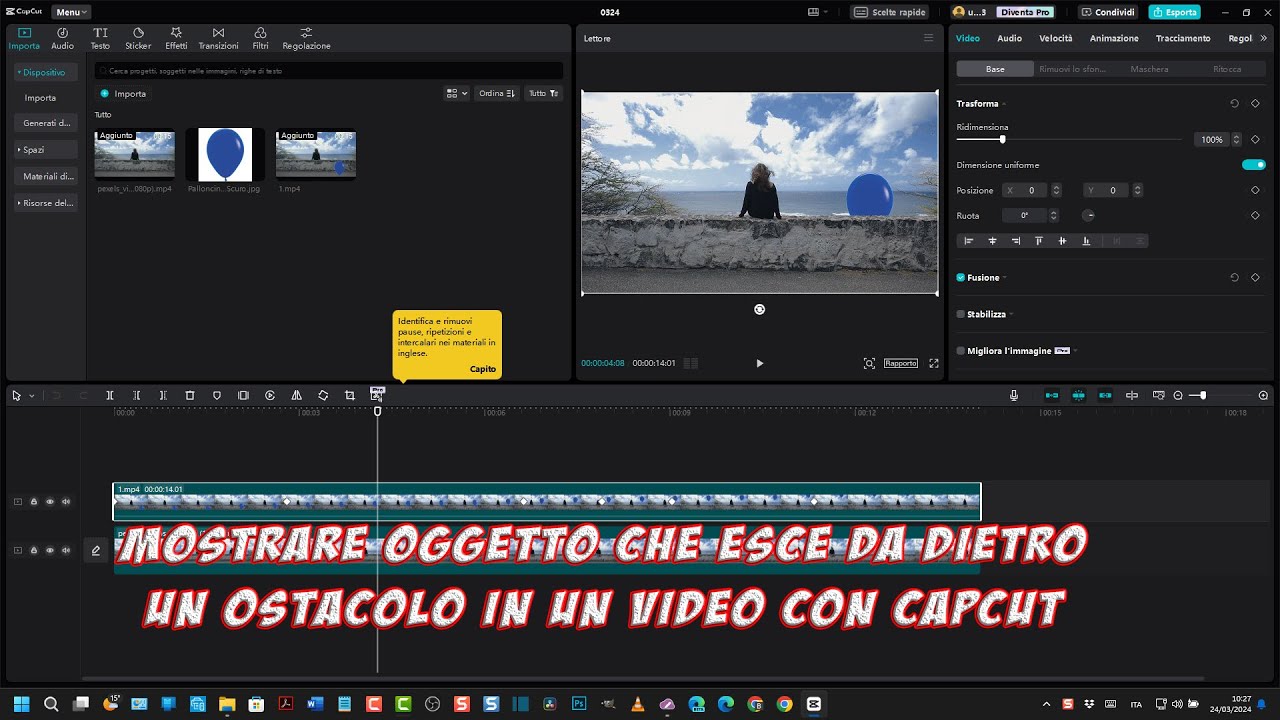Add a marker with the shield-shaped icon
The height and width of the screenshot is (720, 1280).
pos(217,396)
